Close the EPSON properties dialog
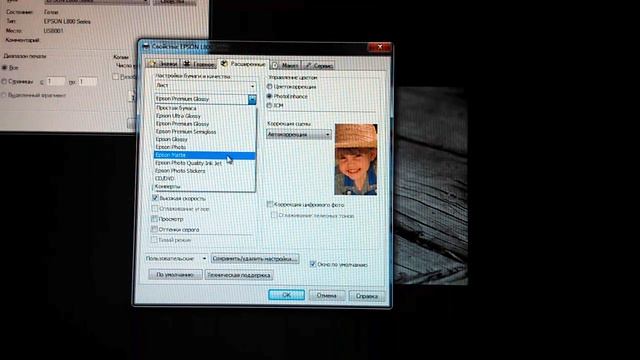This screenshot has width=640, height=360. [379, 47]
